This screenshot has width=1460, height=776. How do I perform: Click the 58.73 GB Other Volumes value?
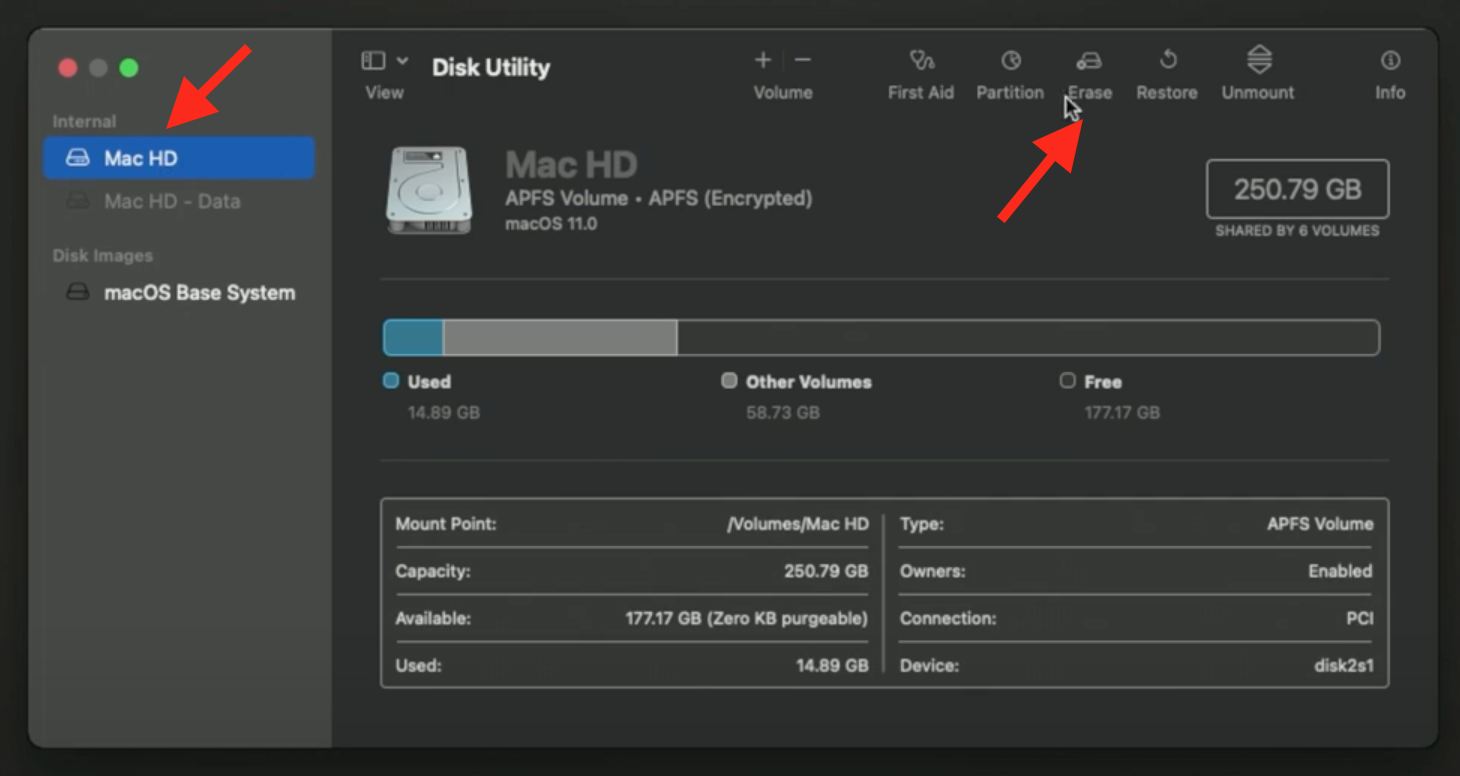click(x=783, y=412)
